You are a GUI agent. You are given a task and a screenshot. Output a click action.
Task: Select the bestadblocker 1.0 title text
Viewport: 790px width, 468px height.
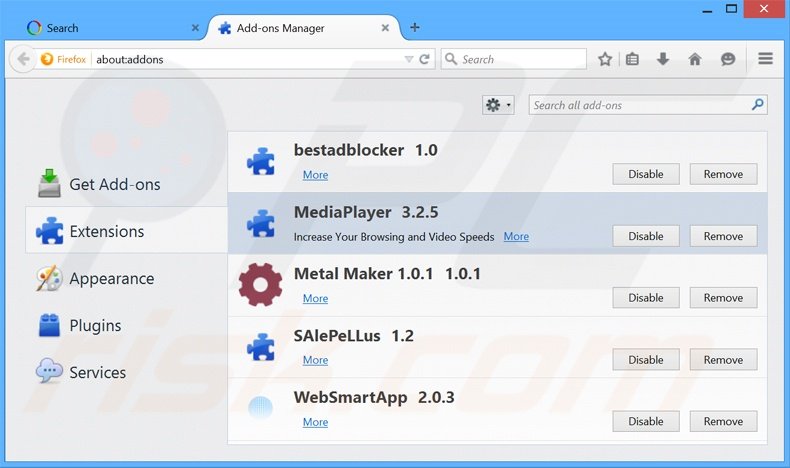click(366, 150)
